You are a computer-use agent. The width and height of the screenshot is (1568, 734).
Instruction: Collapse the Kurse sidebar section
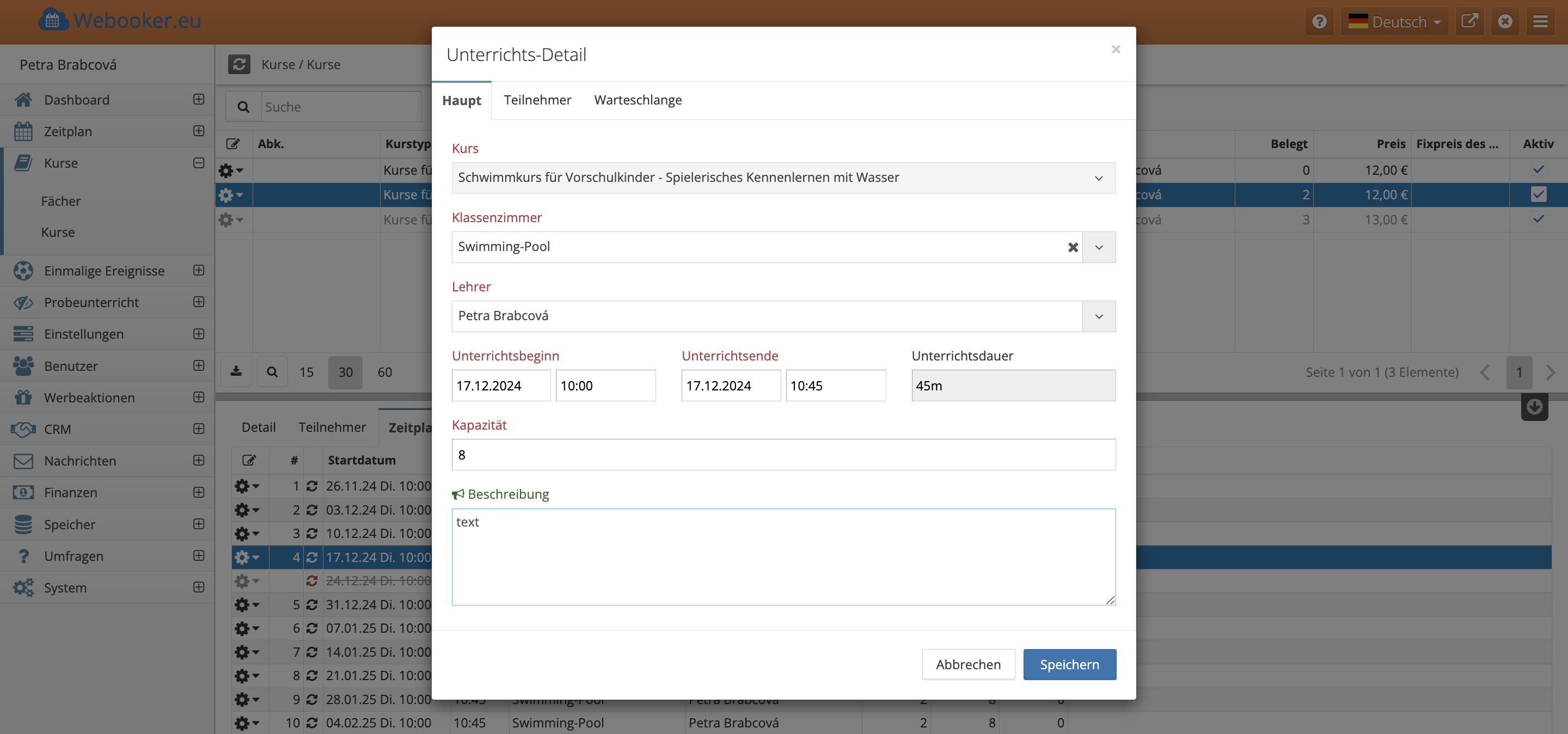point(198,162)
